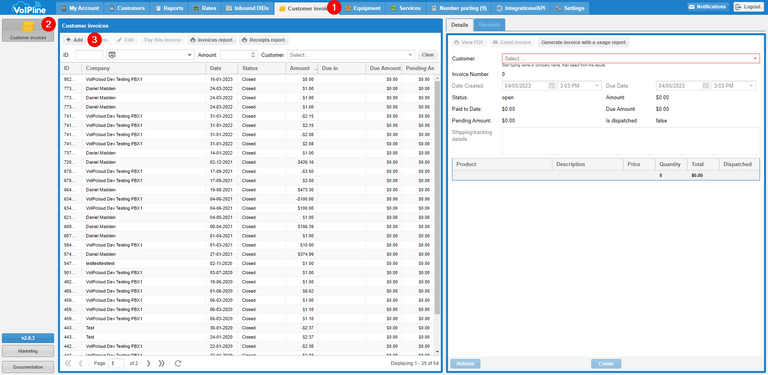The width and height of the screenshot is (768, 375).
Task: Click the Add invoice button
Action: (74, 40)
